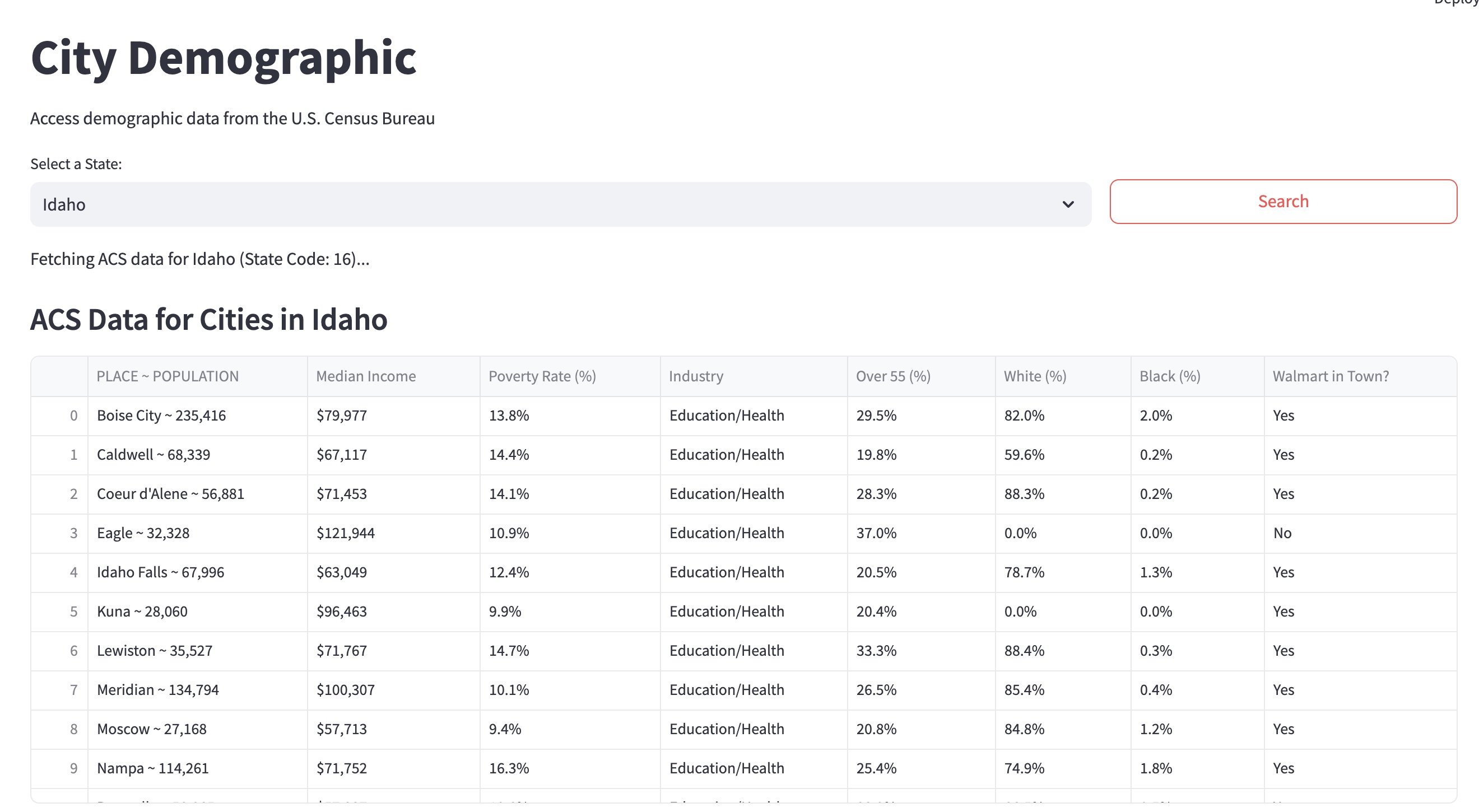Click the Black (%) column header
This screenshot has width=1479, height=812.
click(1197, 376)
